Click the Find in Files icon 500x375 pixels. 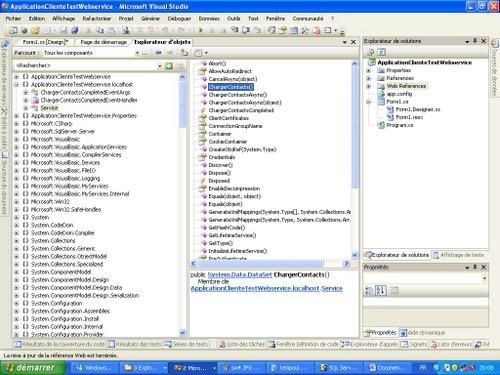coord(125,31)
